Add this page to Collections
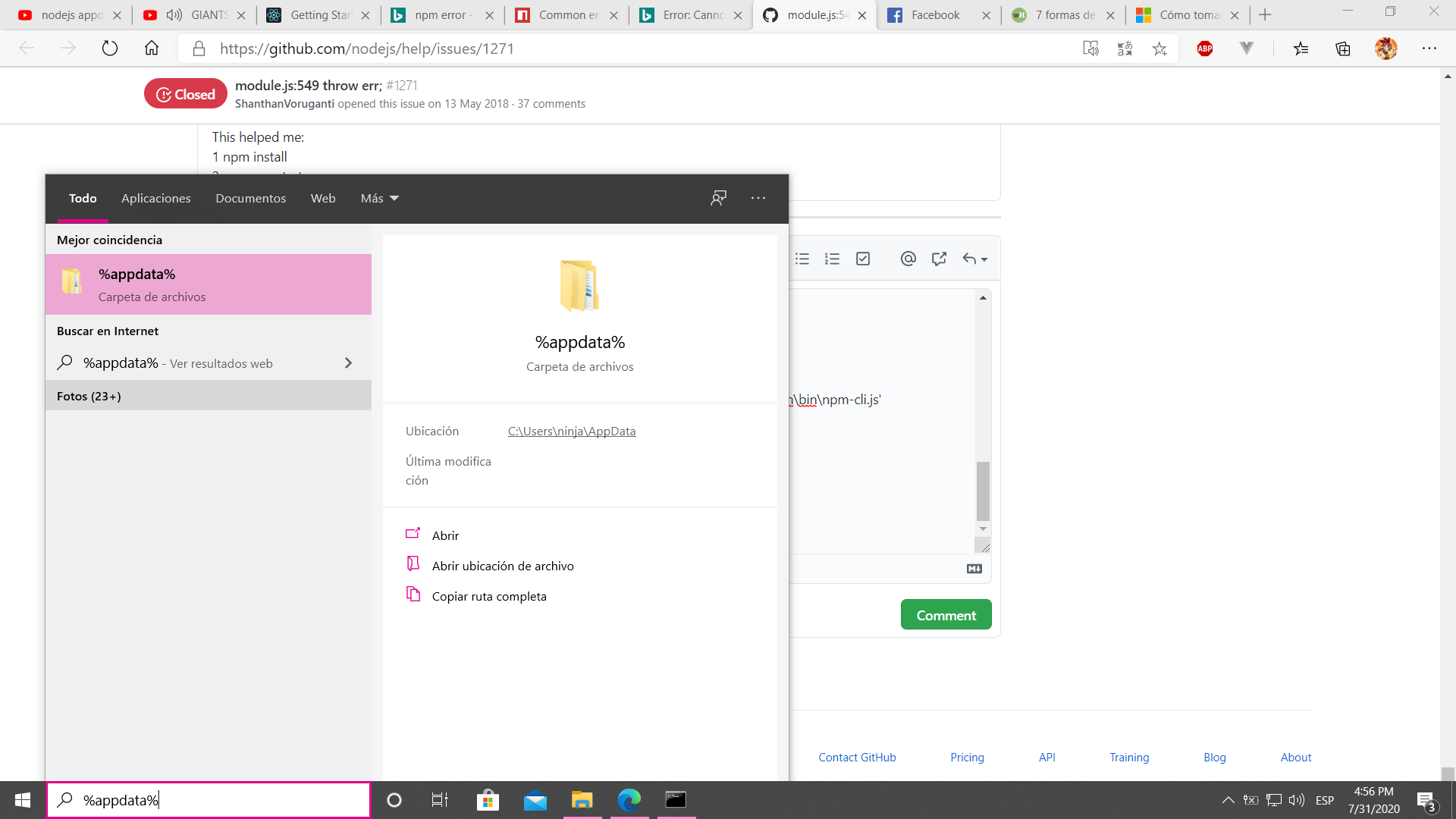The image size is (1456, 819). pos(1342,48)
